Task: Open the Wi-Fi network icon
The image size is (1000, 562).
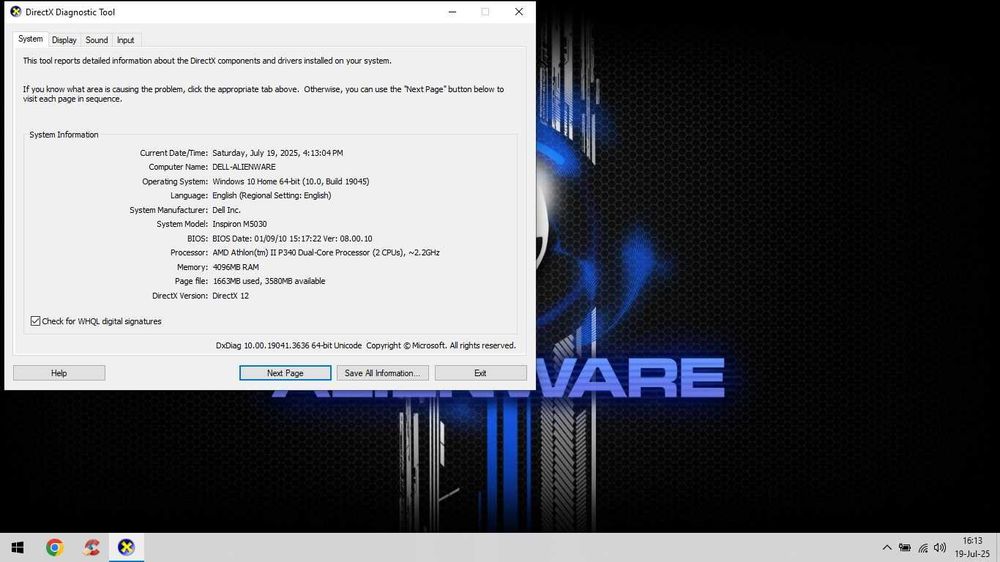Action: pos(923,547)
